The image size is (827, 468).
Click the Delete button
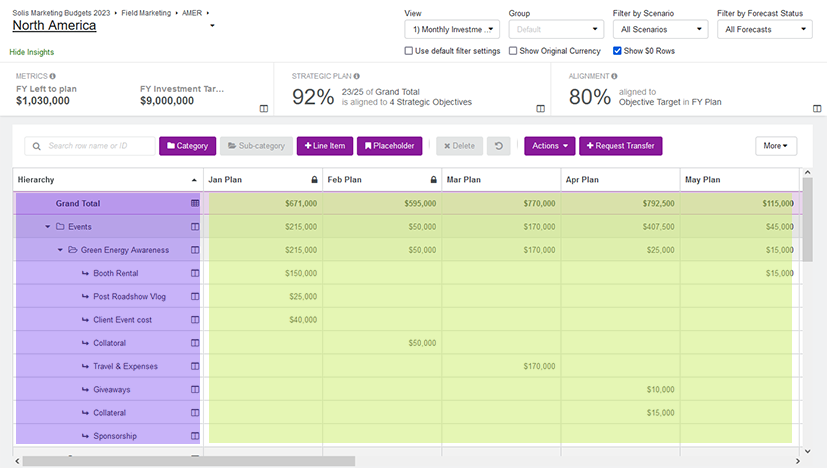[x=459, y=146]
